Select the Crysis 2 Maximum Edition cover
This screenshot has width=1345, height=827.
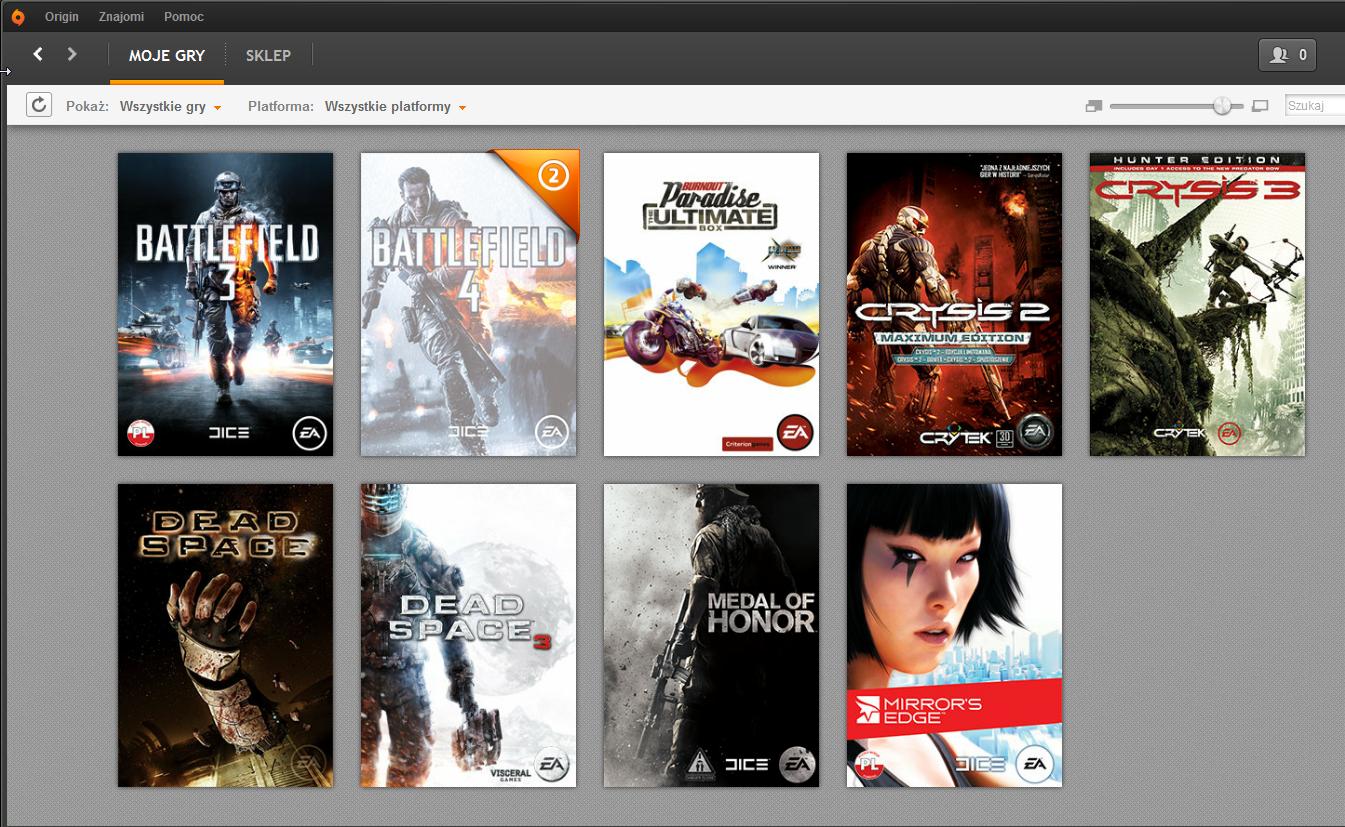point(954,304)
